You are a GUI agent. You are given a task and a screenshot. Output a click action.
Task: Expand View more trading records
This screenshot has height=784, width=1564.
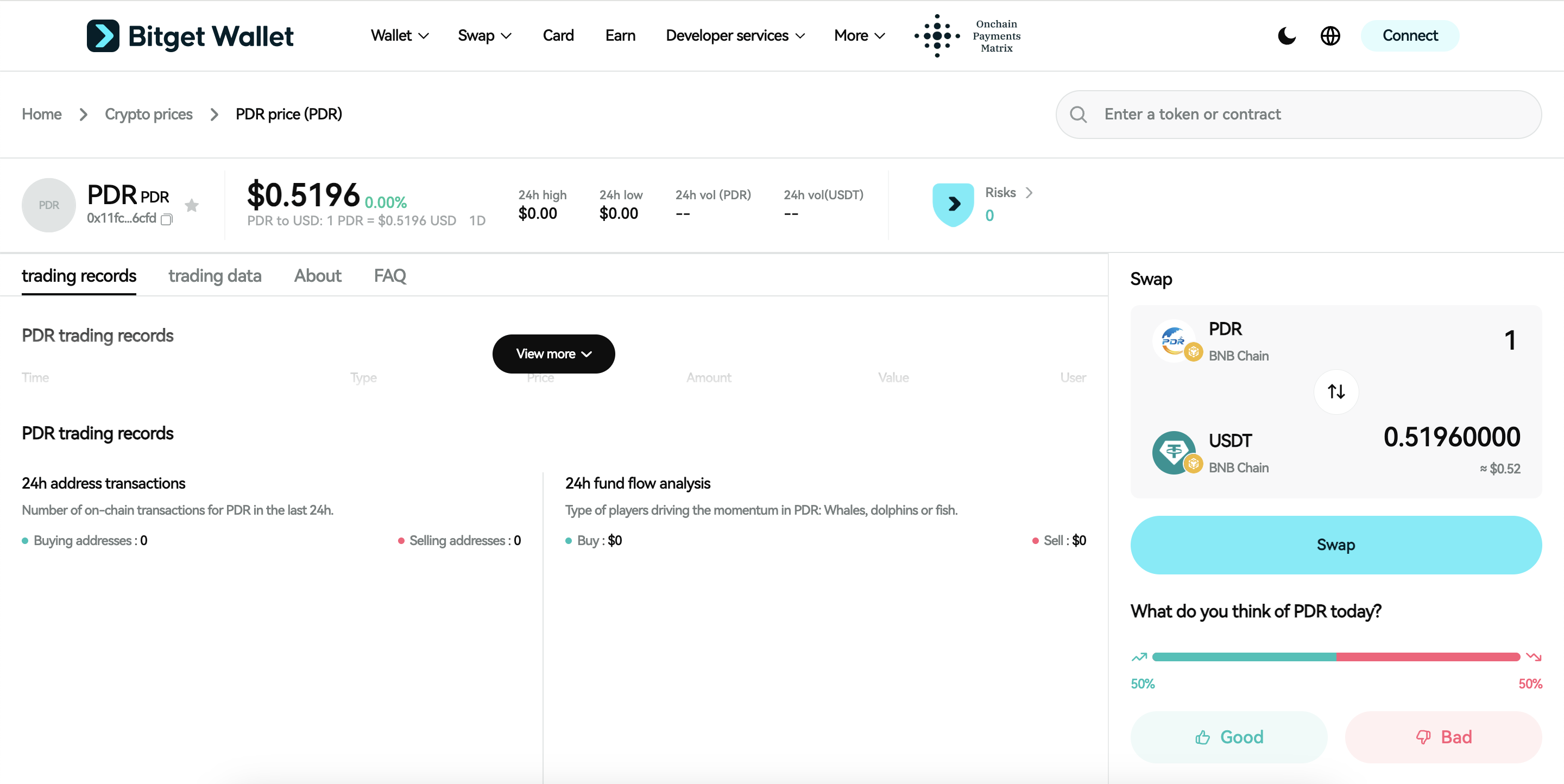(x=553, y=354)
